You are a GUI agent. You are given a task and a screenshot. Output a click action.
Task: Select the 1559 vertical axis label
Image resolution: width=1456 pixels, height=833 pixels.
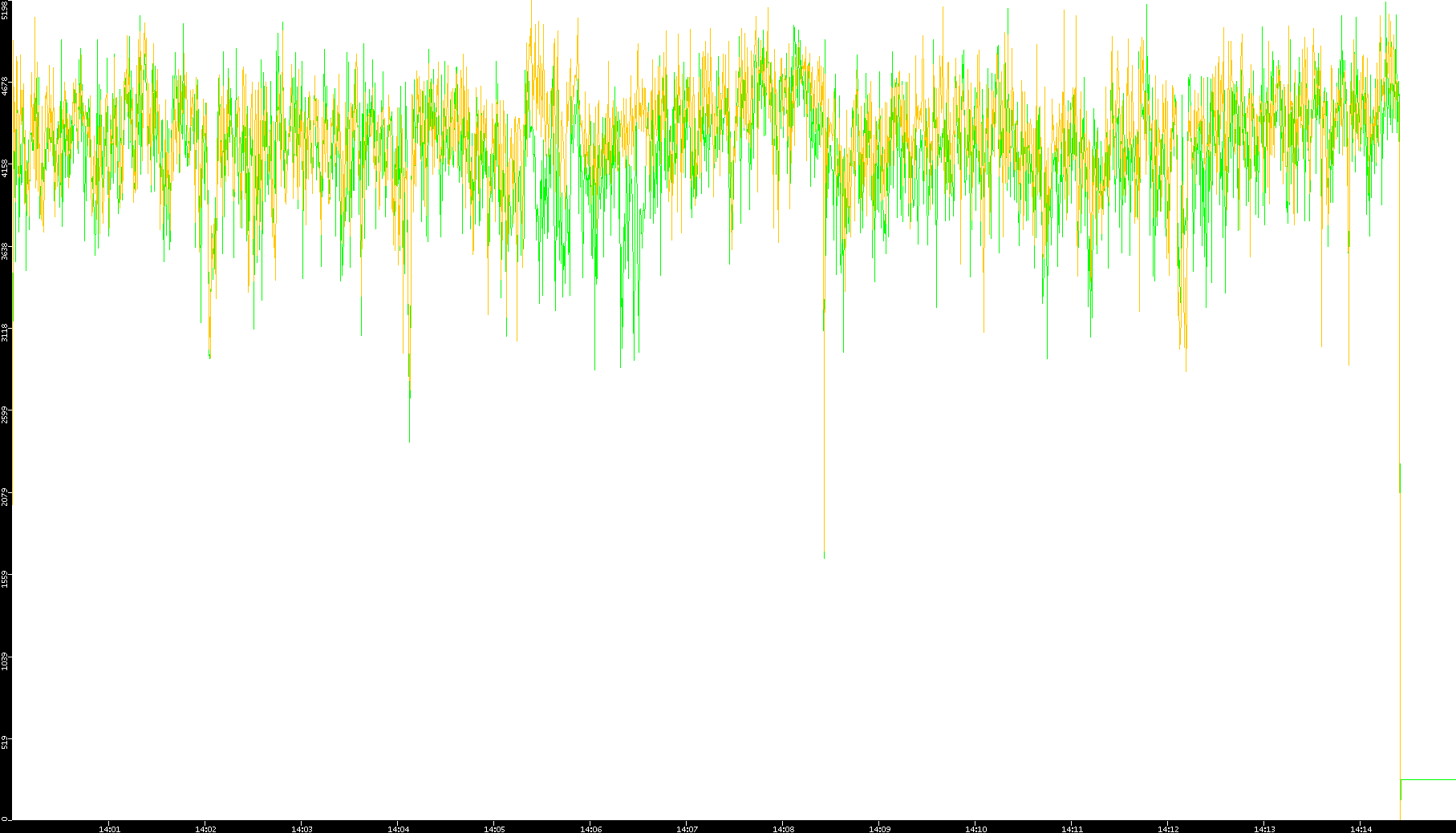(x=6, y=580)
